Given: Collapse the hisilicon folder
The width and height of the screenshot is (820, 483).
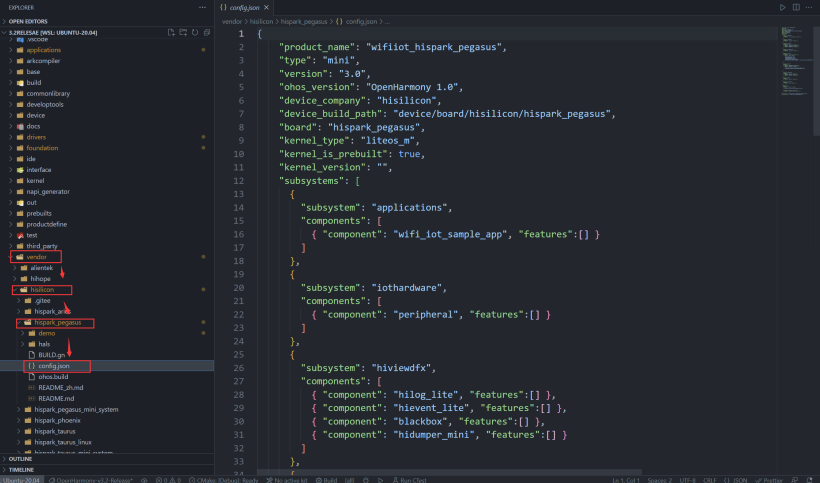Looking at the screenshot, I should (42, 290).
